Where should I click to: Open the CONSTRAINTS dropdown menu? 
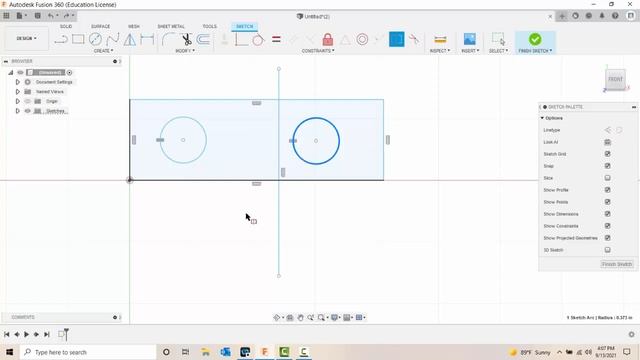click(x=318, y=51)
